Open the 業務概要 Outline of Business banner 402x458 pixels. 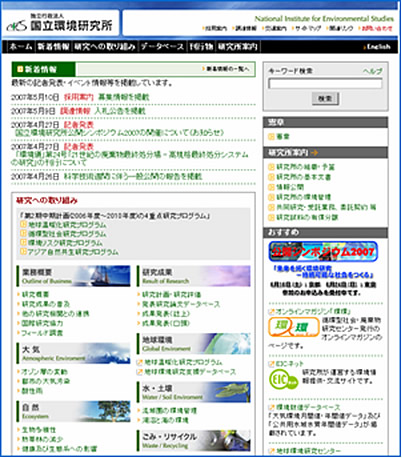point(73,276)
